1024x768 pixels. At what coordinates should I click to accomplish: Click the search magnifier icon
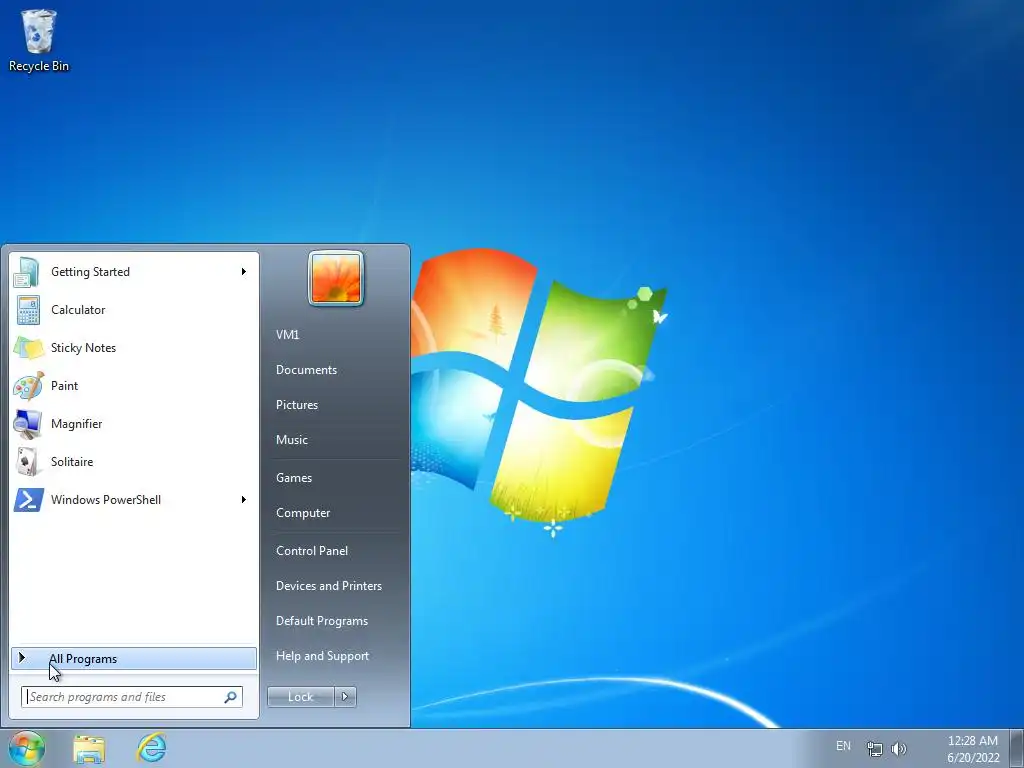(231, 697)
